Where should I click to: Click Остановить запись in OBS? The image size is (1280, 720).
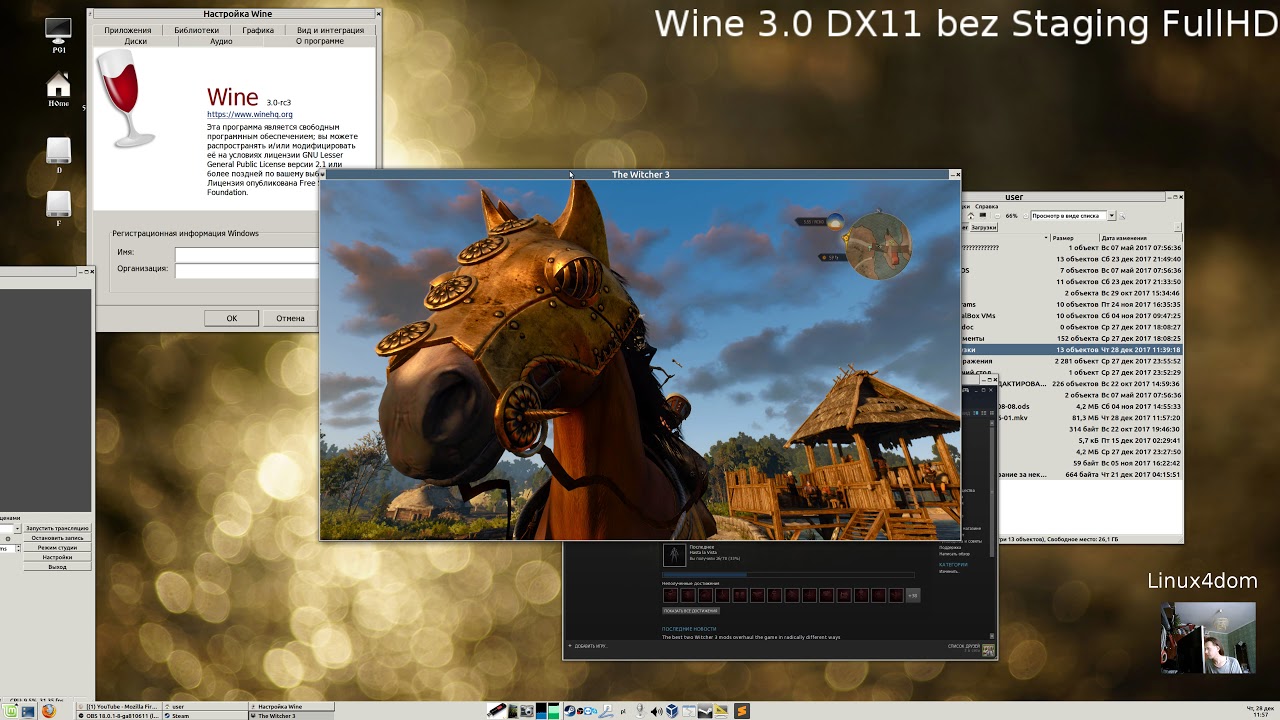(x=57, y=538)
